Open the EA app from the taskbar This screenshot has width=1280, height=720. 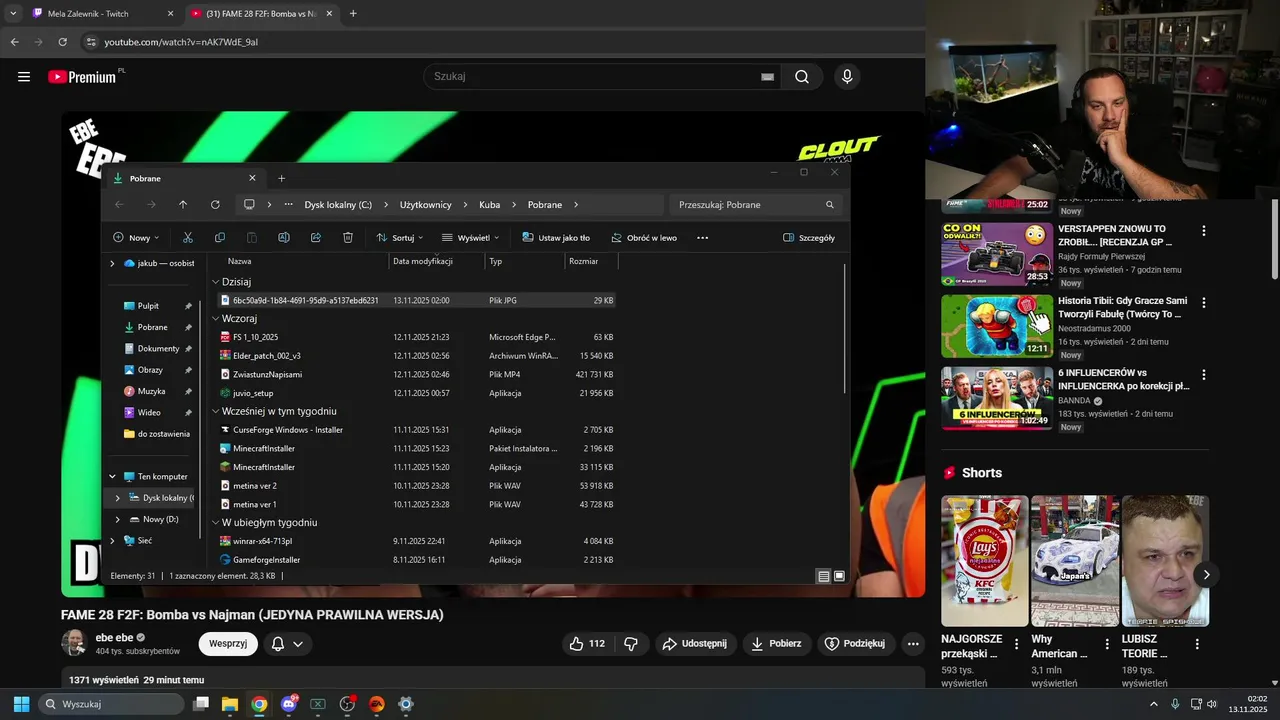pos(377,704)
